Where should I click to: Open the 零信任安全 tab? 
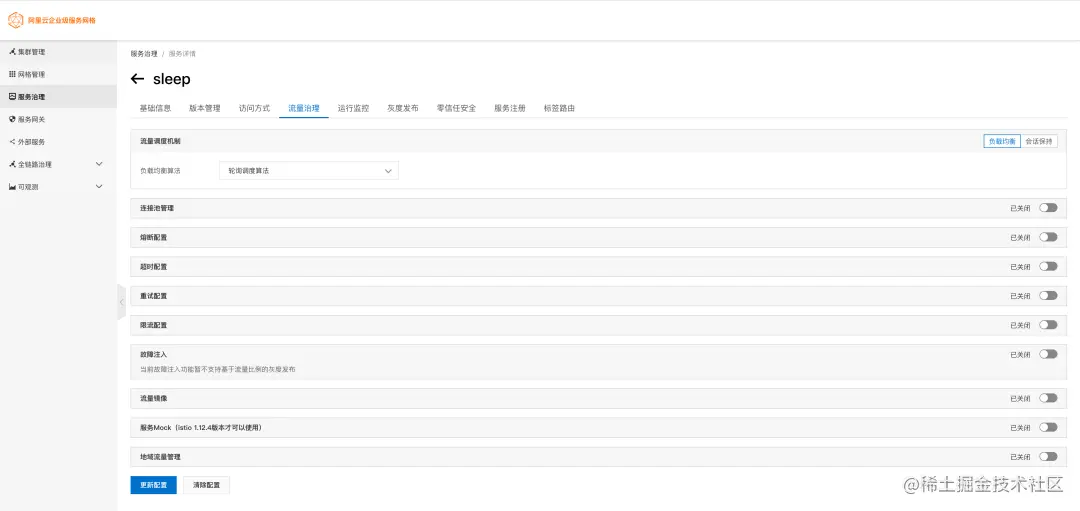(x=457, y=108)
